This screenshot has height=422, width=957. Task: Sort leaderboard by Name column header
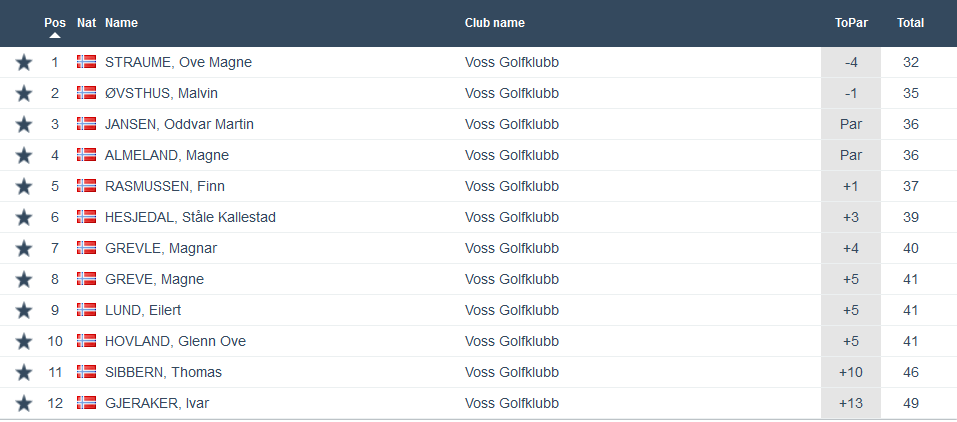point(121,23)
